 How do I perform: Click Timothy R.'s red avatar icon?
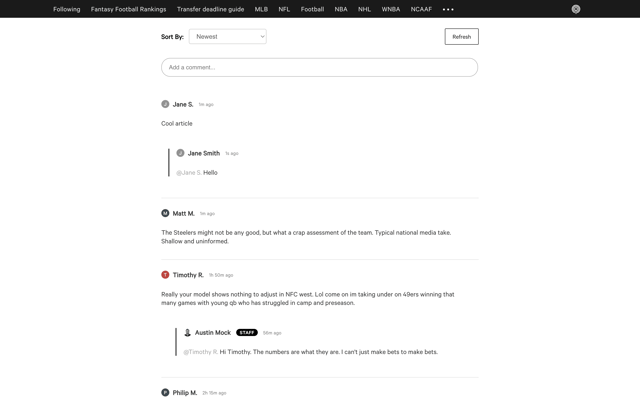(x=165, y=275)
